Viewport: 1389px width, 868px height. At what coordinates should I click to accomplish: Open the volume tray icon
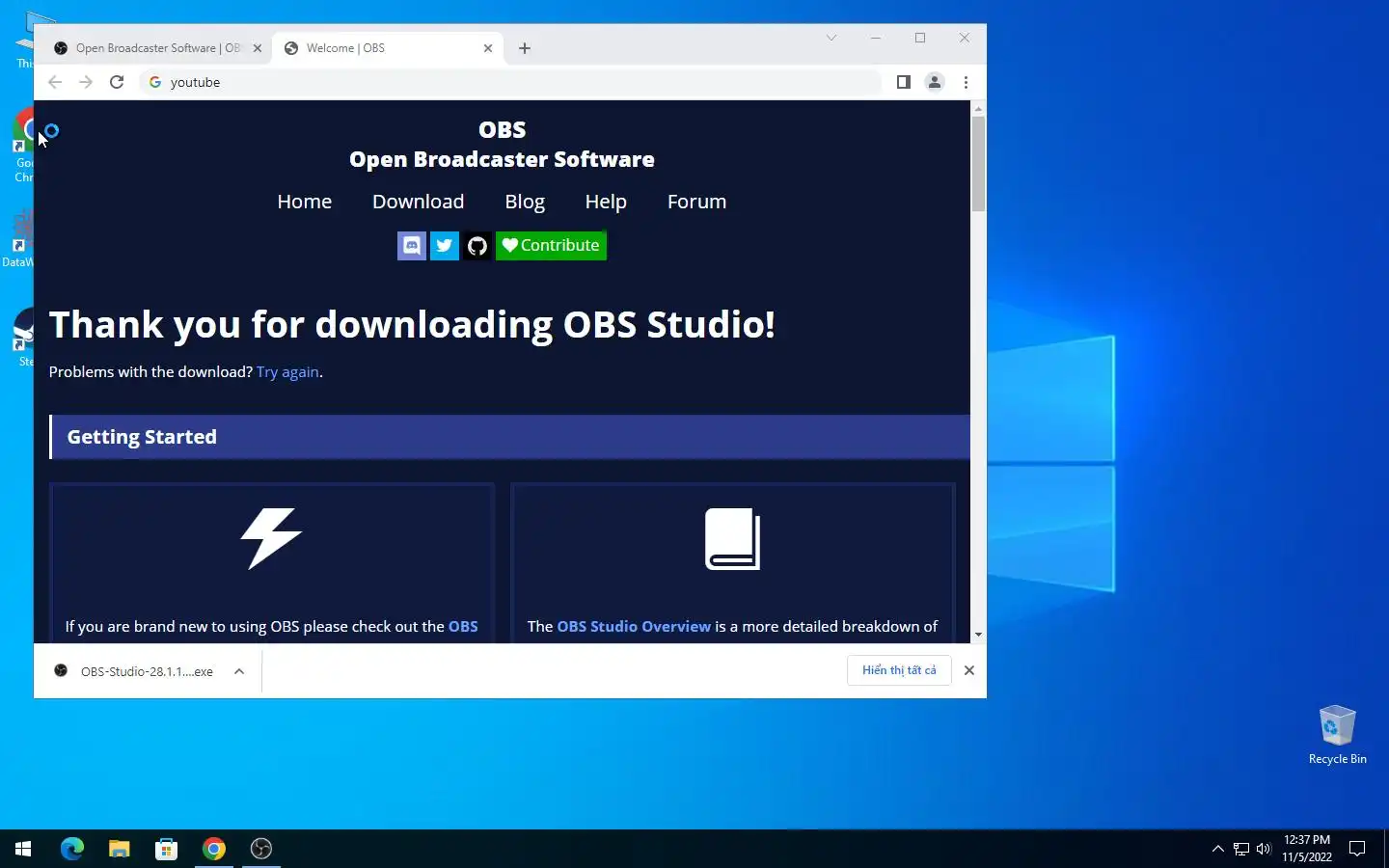click(1264, 849)
